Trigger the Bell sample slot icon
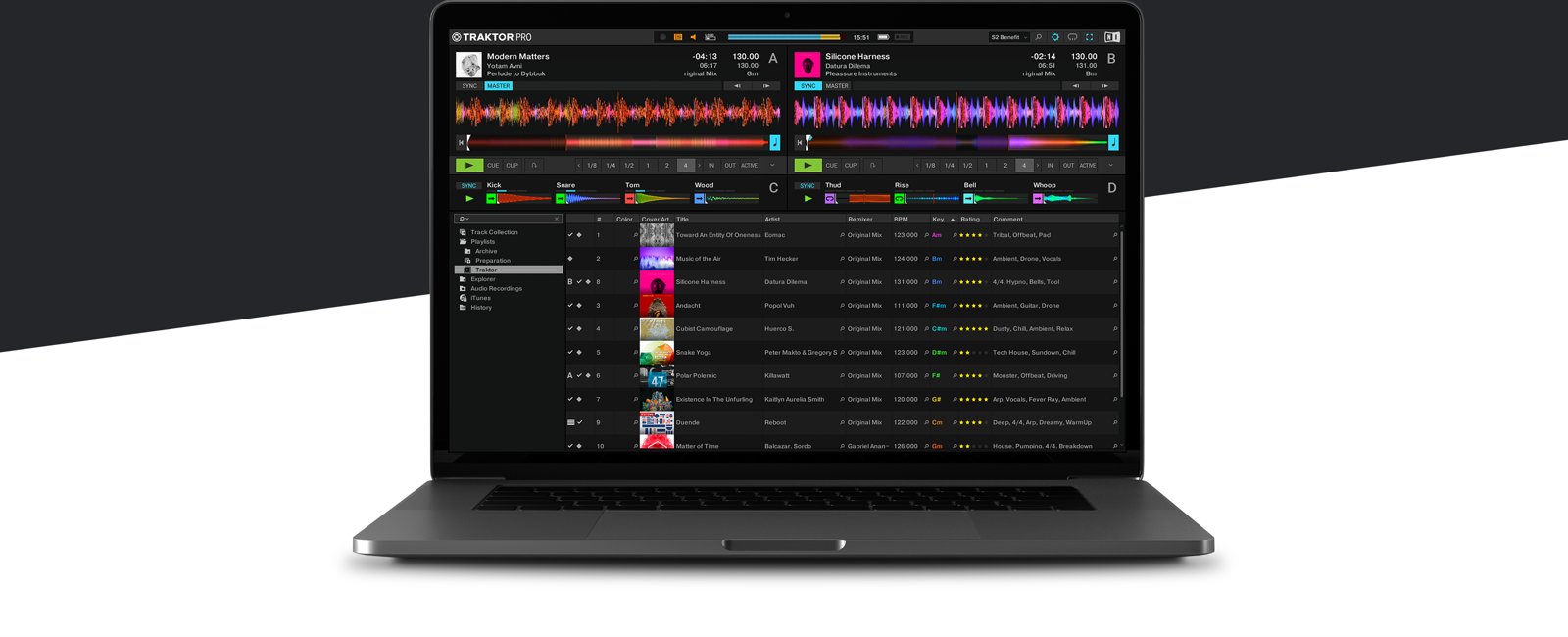 pos(968,199)
